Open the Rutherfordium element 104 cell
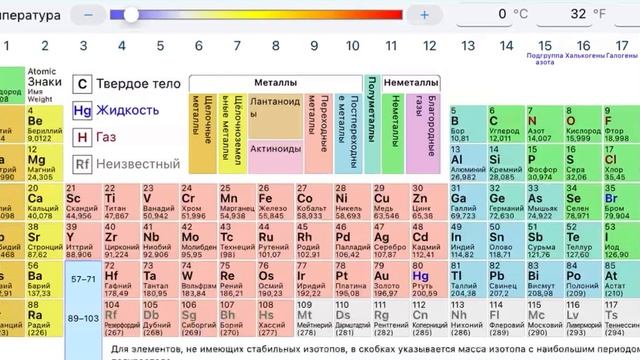This screenshot has height=360, width=640. (x=121, y=318)
